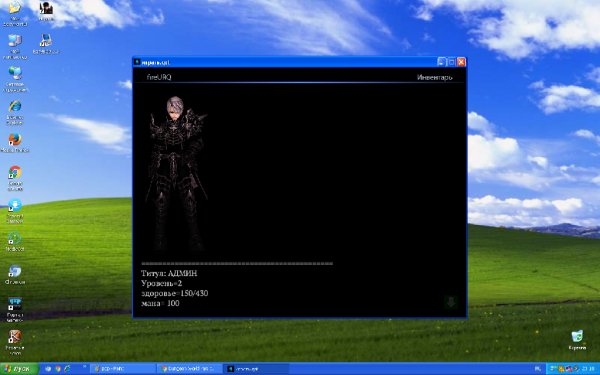Click the system tray clock
This screenshot has height=375, width=600.
pyautogui.click(x=589, y=369)
